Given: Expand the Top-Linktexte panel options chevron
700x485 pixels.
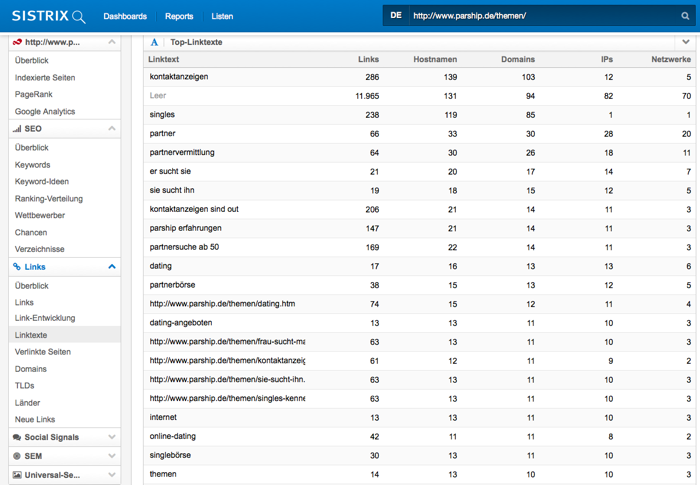Looking at the screenshot, I should point(684,42).
